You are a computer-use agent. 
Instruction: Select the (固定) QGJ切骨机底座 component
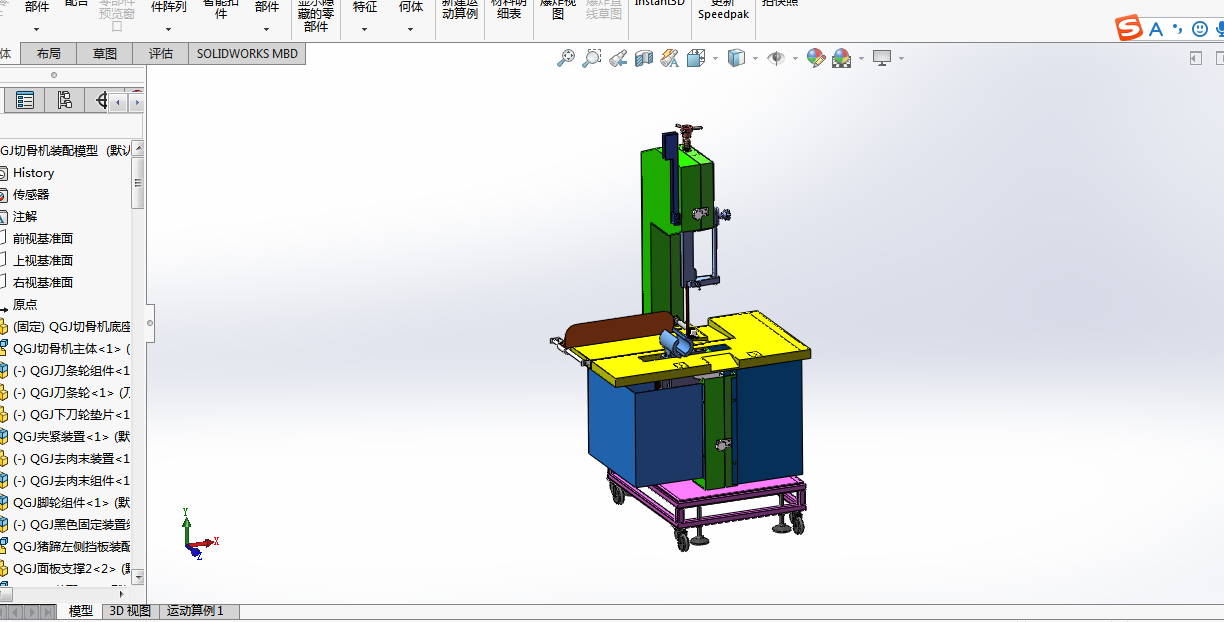pyautogui.click(x=72, y=327)
